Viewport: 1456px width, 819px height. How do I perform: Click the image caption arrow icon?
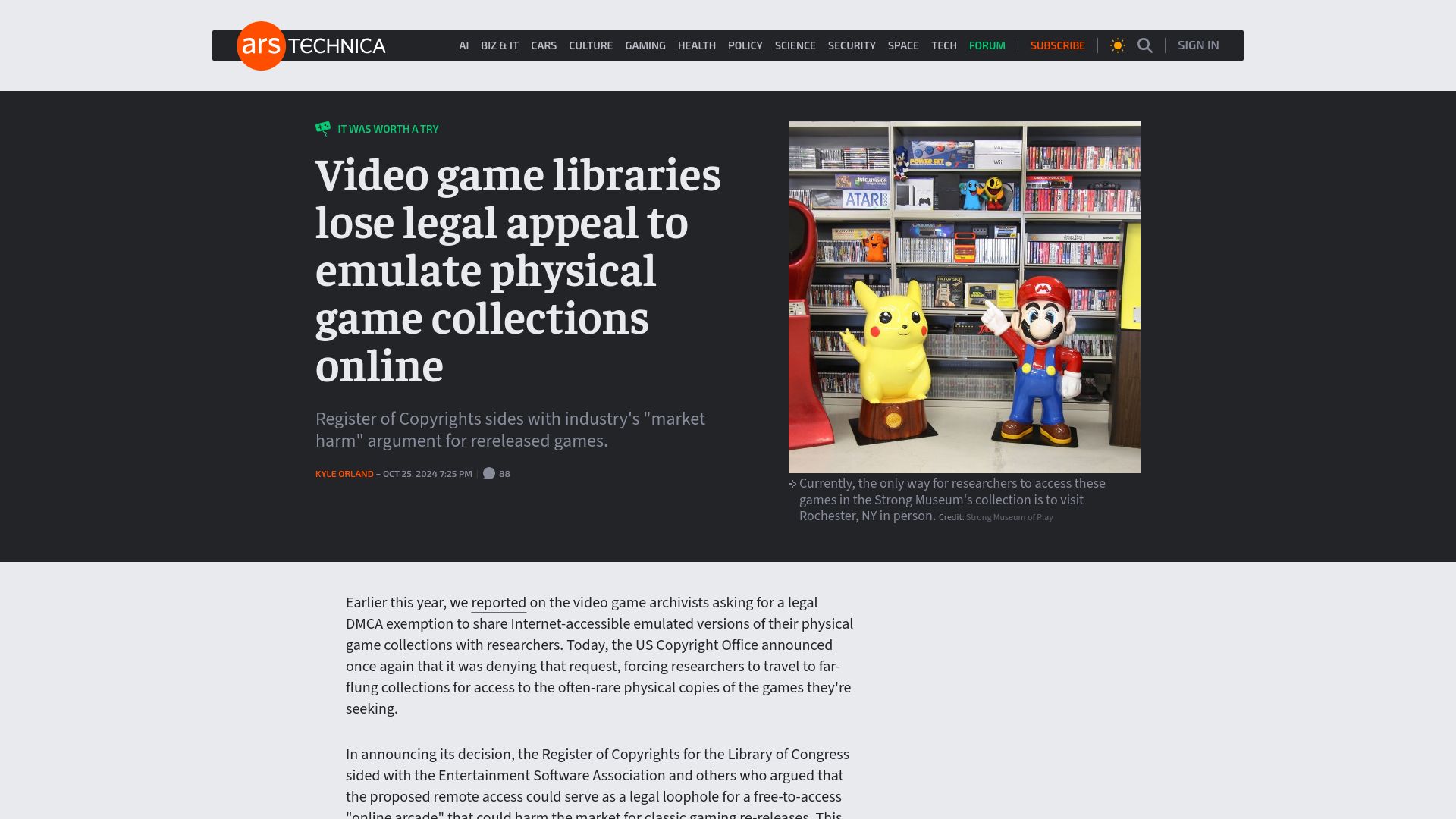pos(792,484)
